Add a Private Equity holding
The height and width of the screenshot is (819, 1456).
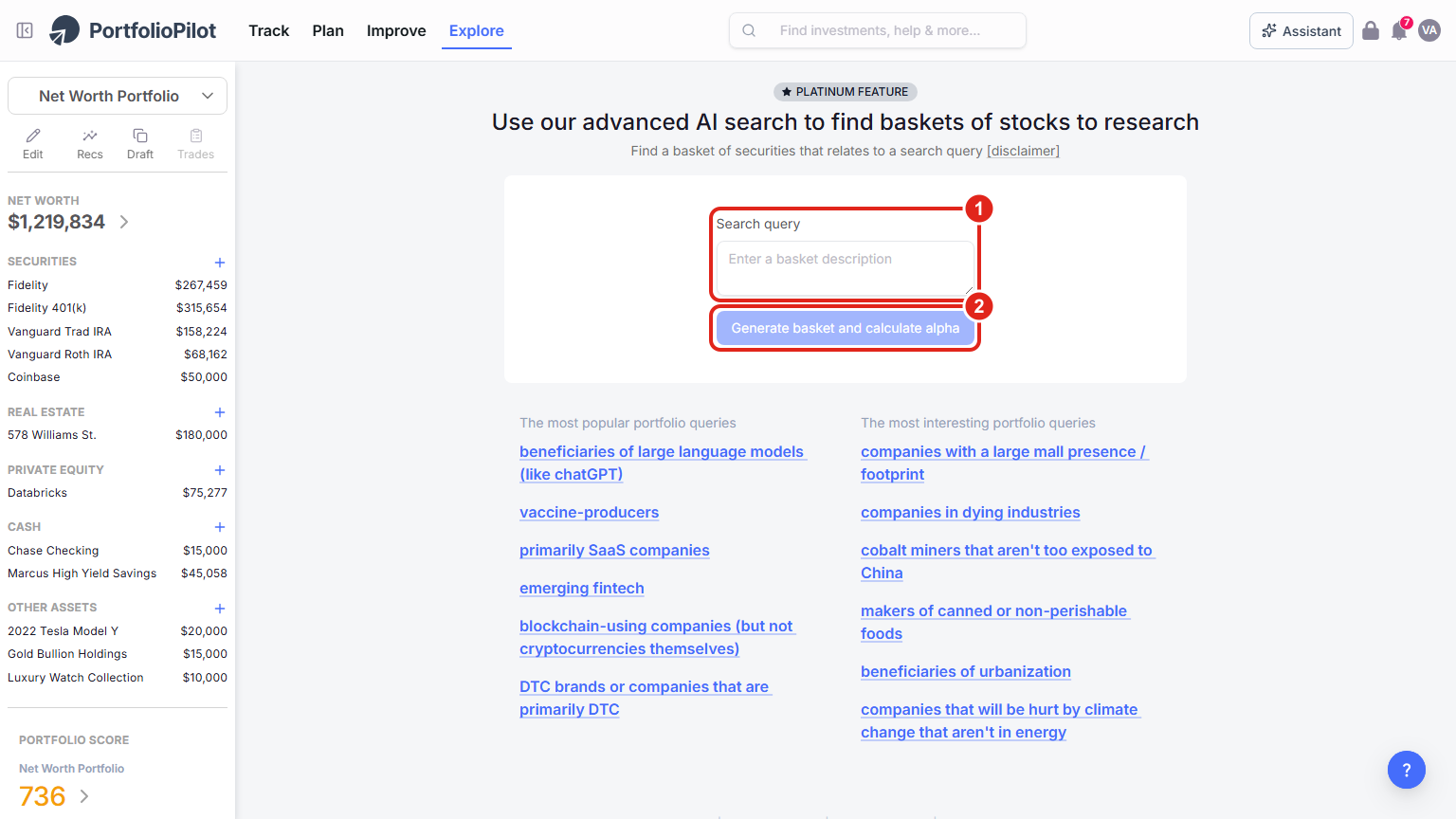click(x=220, y=470)
